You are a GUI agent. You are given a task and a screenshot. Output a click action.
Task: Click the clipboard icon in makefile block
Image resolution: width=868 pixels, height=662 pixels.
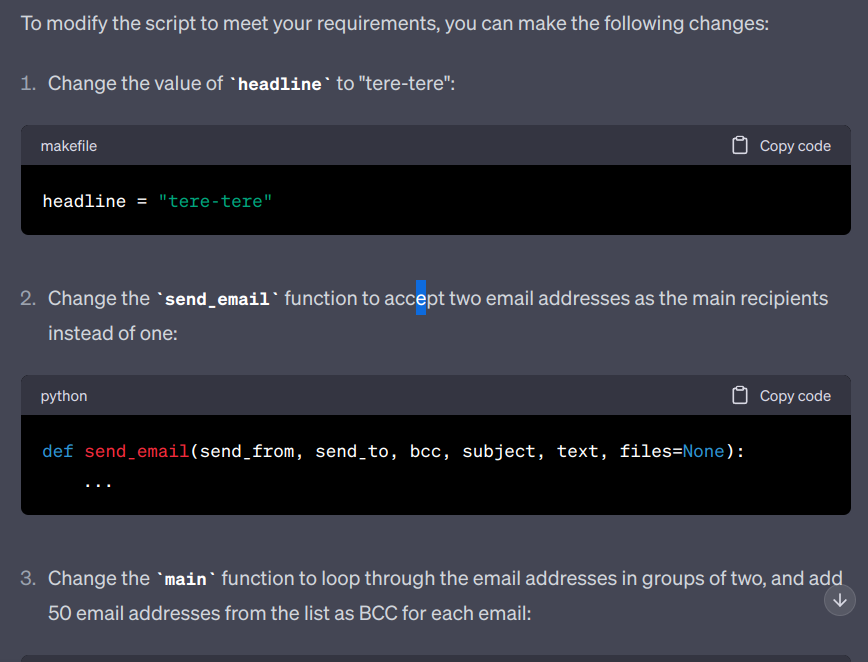740,146
